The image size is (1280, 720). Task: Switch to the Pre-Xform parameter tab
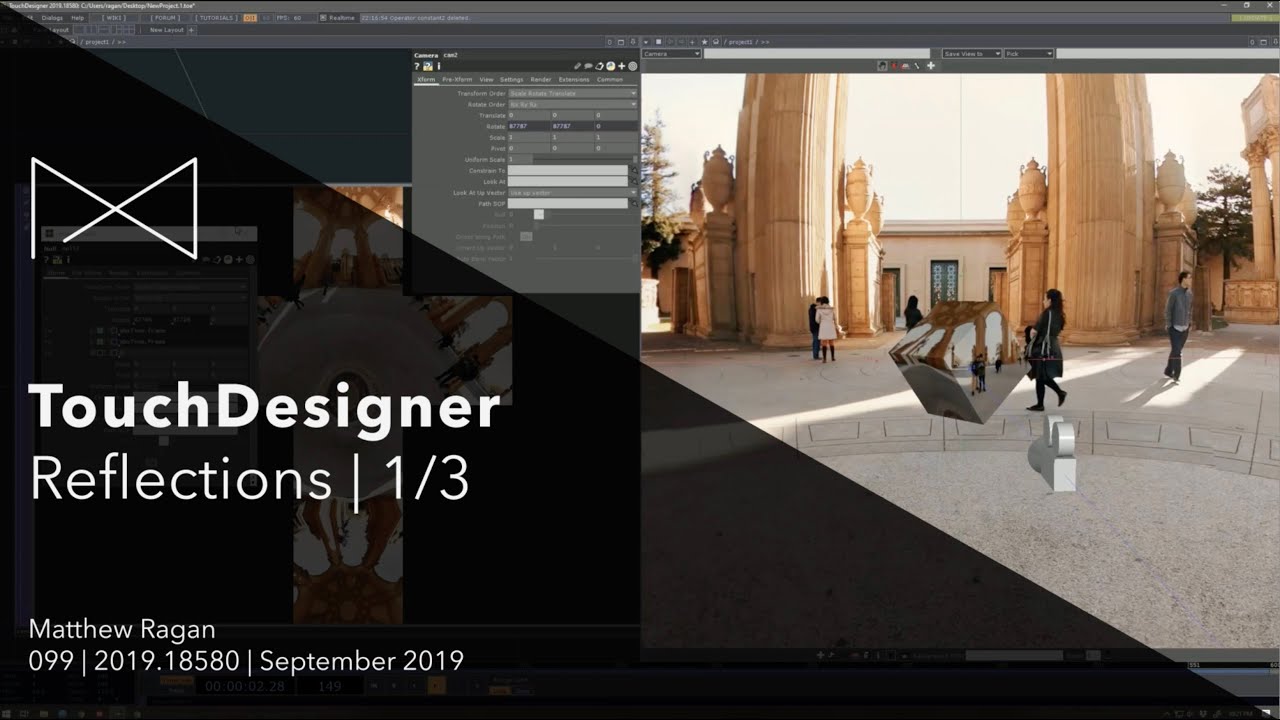click(457, 79)
